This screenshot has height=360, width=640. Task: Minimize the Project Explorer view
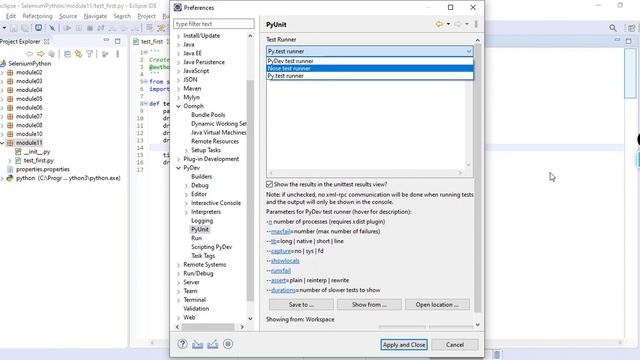(x=106, y=41)
